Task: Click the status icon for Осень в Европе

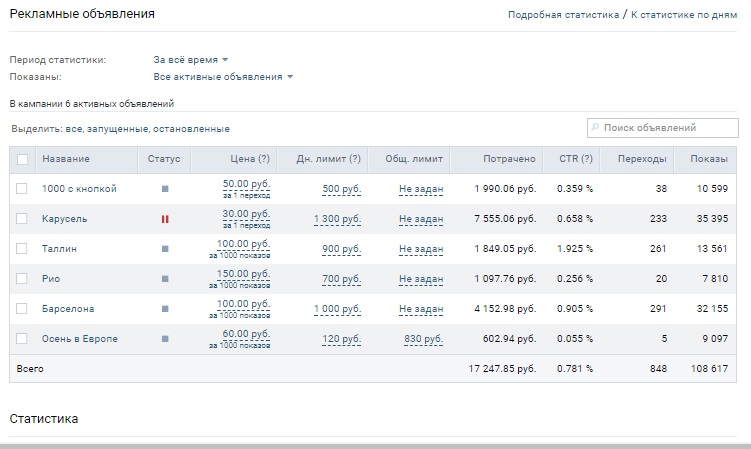Action: coord(164,339)
